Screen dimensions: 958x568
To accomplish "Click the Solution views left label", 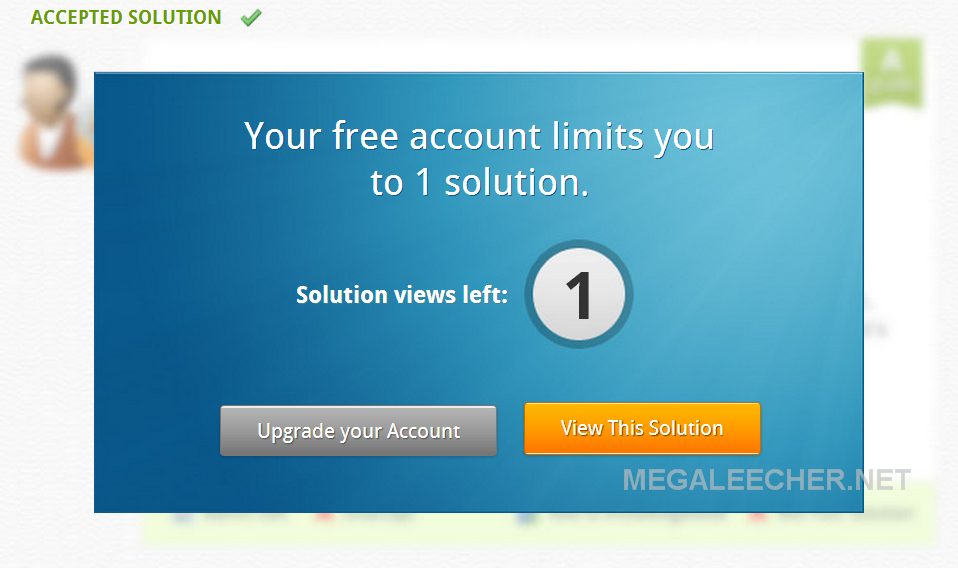I will click(x=402, y=295).
